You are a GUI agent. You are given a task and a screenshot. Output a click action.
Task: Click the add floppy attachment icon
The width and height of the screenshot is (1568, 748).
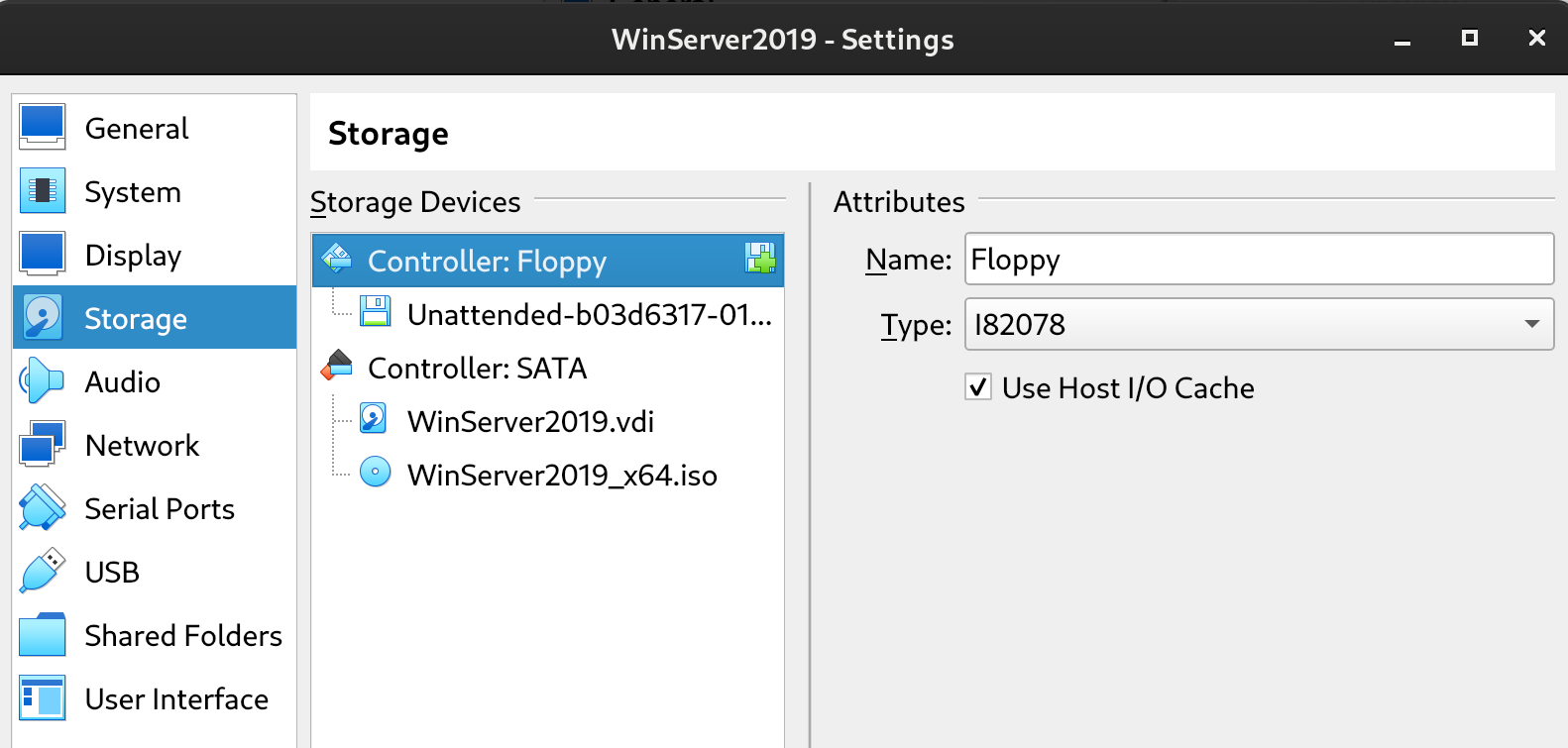click(760, 259)
